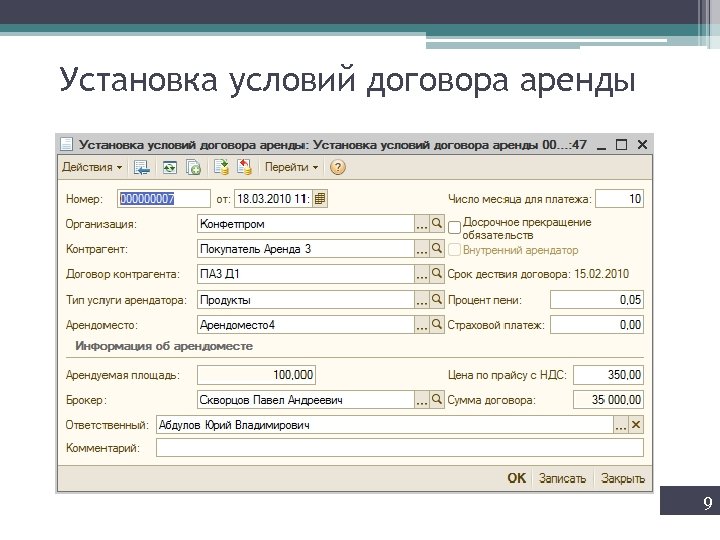Image resolution: width=720 pixels, height=540 pixels.
Task: Click the Номер input field
Action: (x=163, y=199)
